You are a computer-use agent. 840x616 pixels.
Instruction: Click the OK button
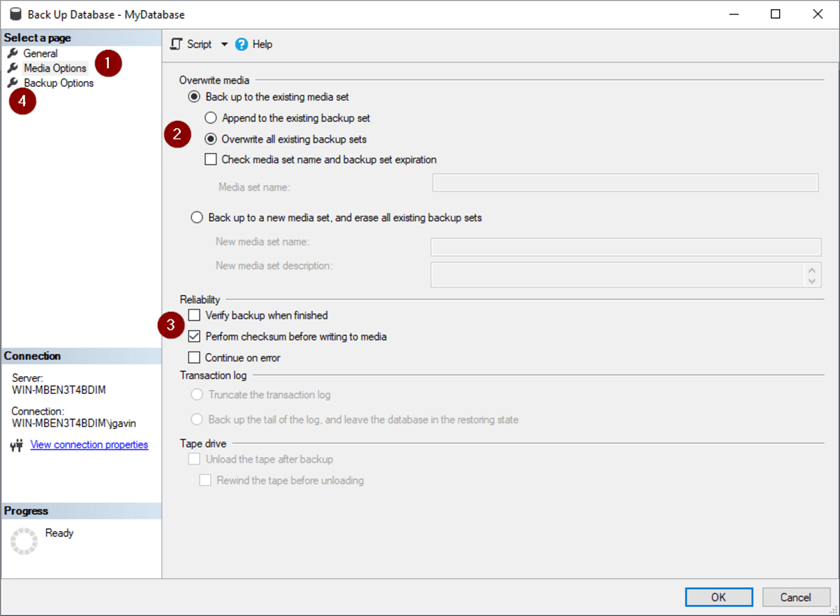[x=719, y=597]
